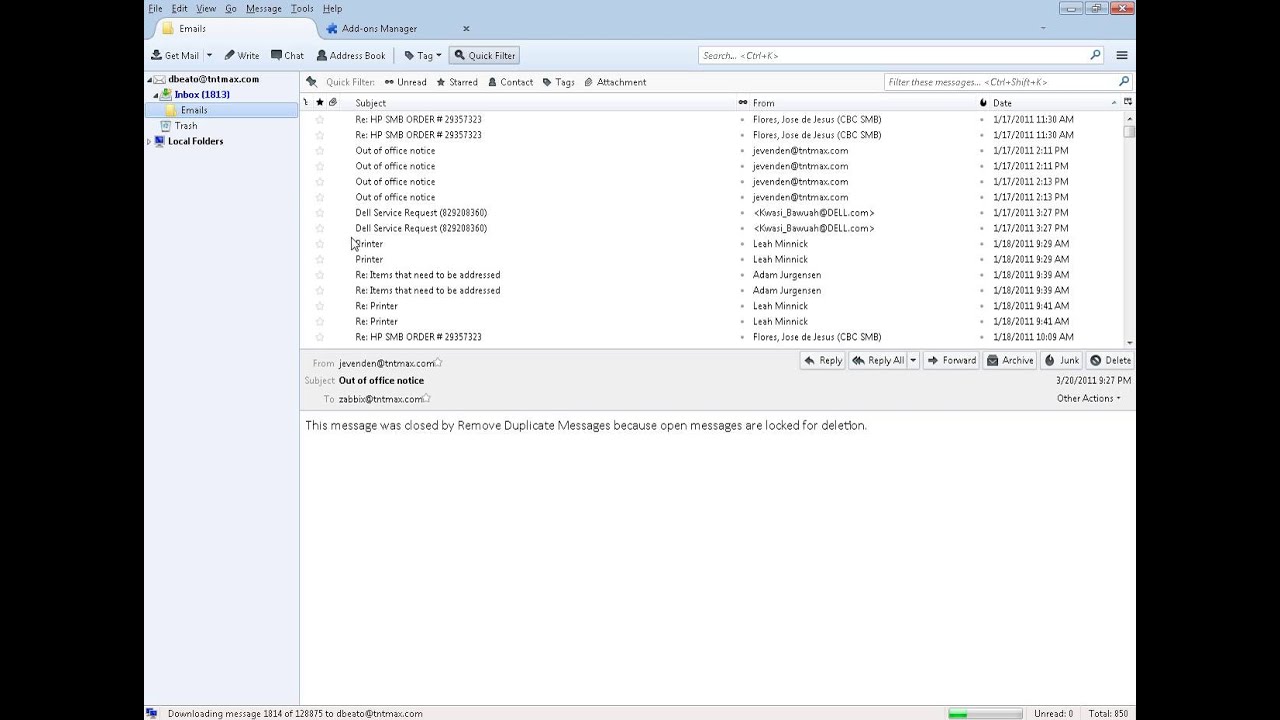Open the Go menu
Screen dimensions: 1280x720
231,8
